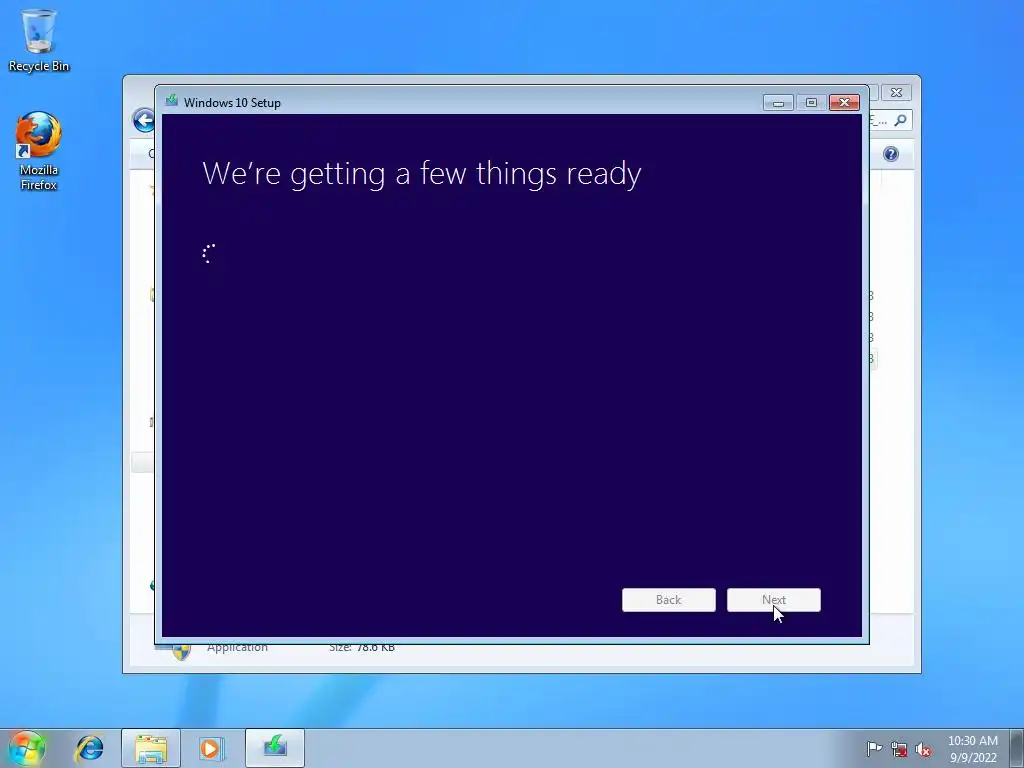This screenshot has width=1024, height=768.
Task: Close the Explorer window behind Setup
Action: click(x=896, y=93)
